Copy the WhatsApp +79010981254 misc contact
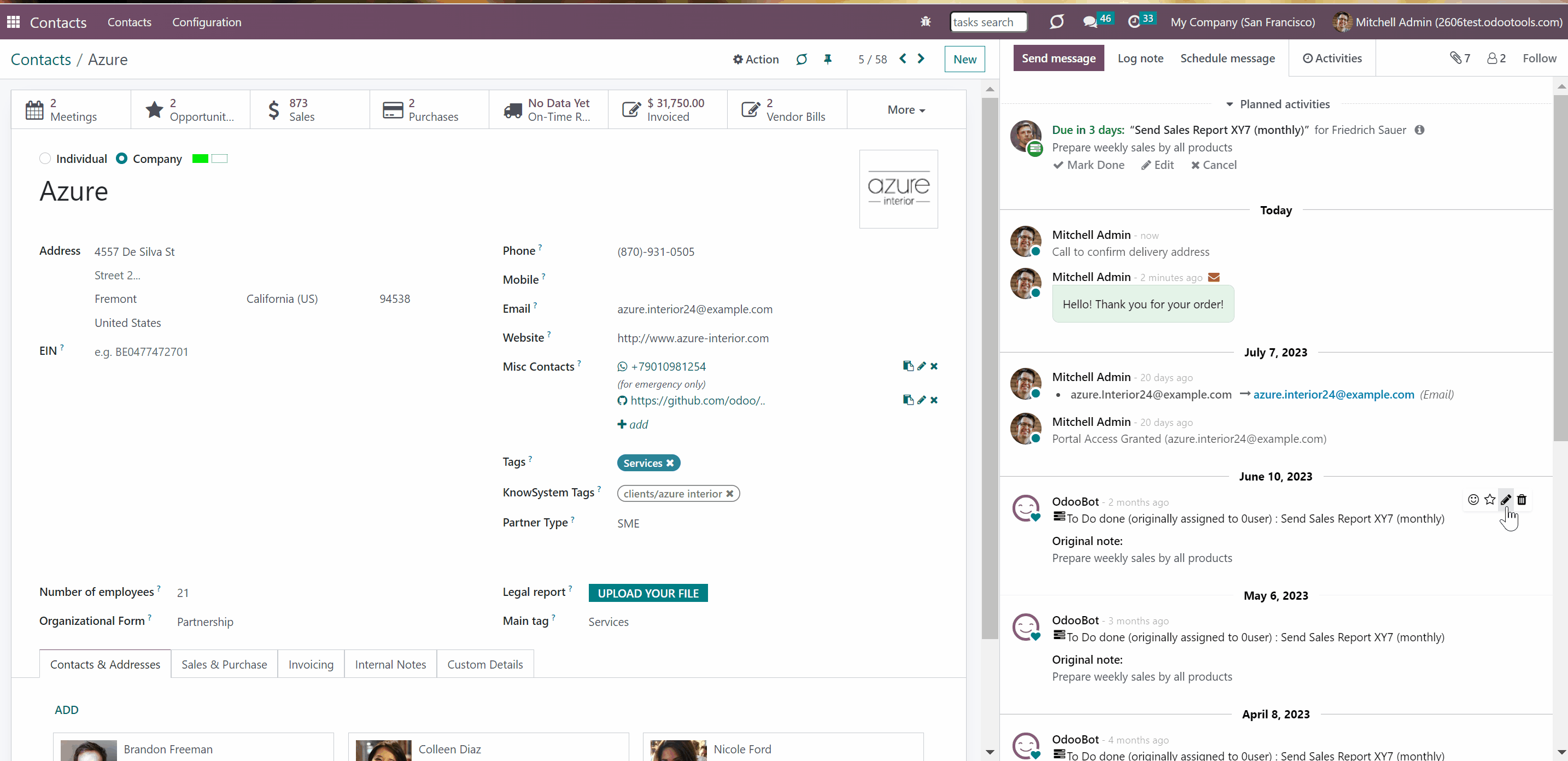This screenshot has height=761, width=1568. point(908,366)
